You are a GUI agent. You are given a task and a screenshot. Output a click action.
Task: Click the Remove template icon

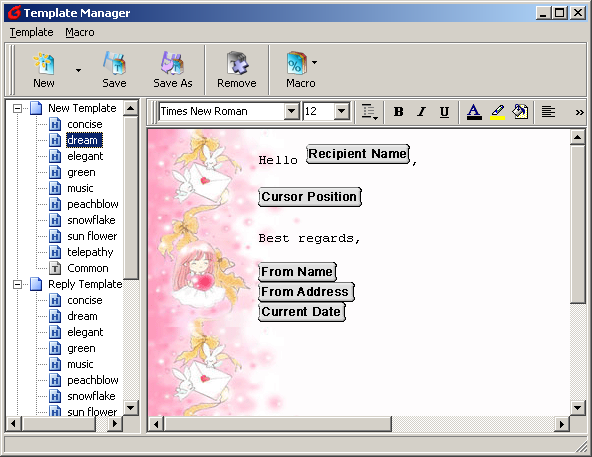click(237, 70)
